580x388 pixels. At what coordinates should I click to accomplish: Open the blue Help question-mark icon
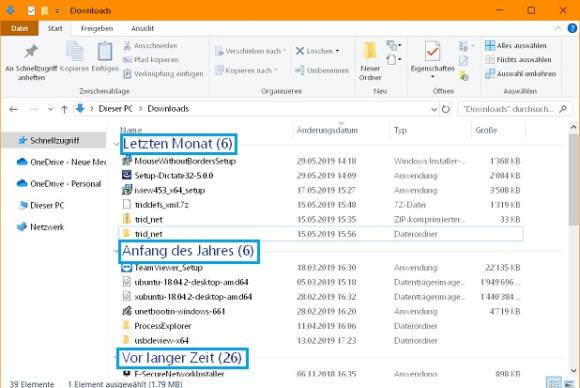(572, 28)
